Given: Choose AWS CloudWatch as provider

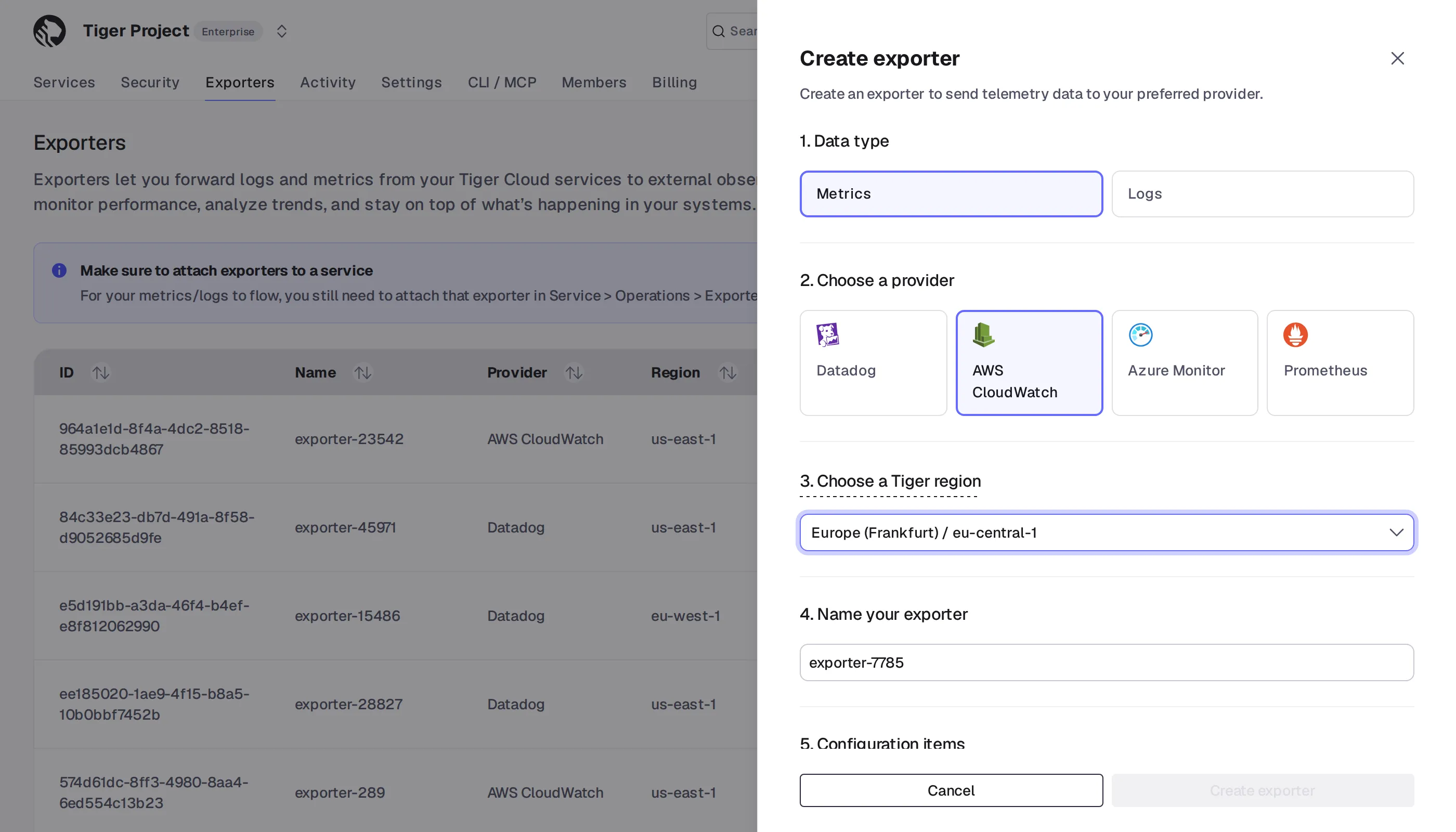Looking at the screenshot, I should [1029, 363].
